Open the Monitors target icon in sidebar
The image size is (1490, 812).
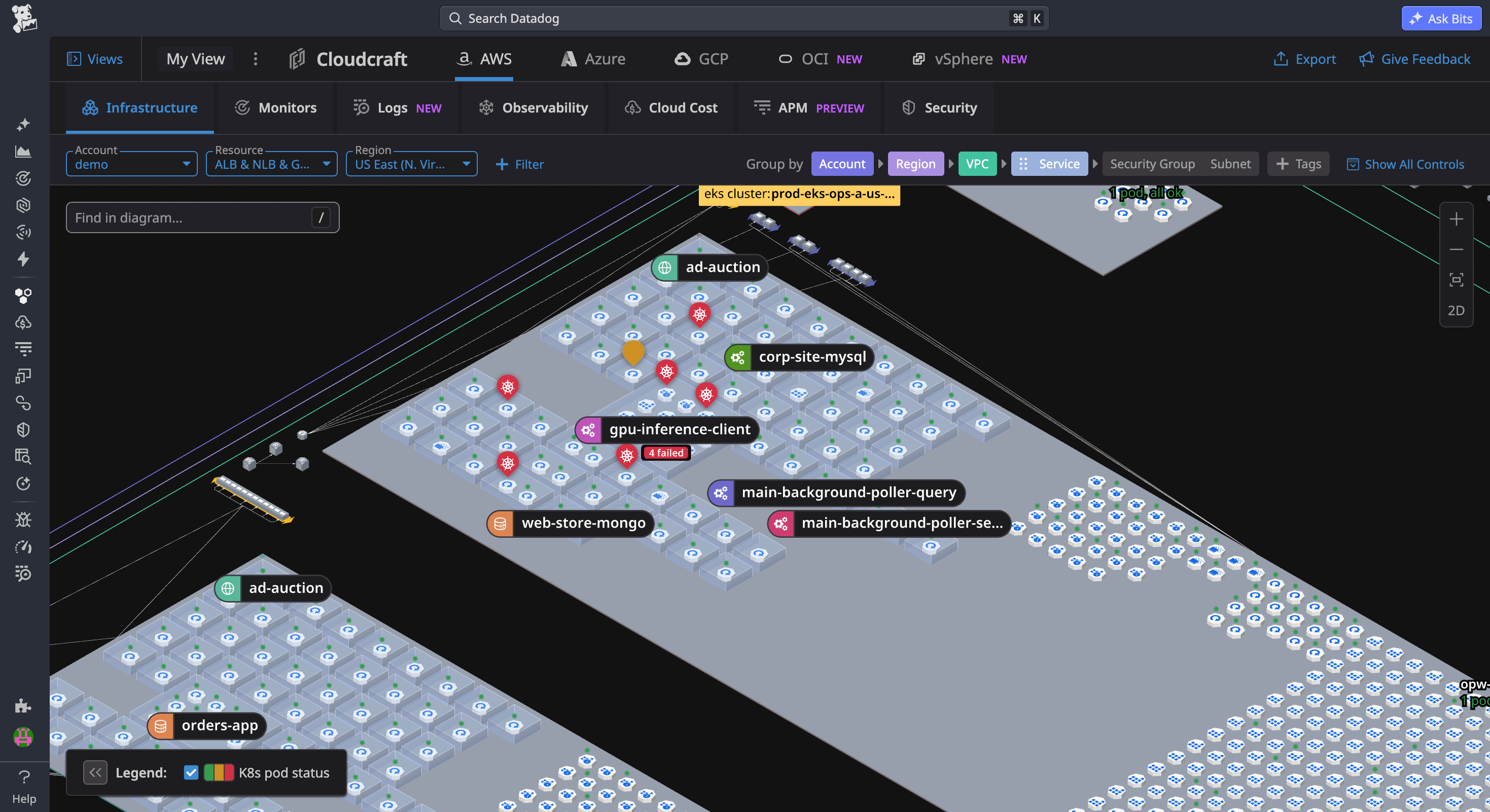click(23, 178)
